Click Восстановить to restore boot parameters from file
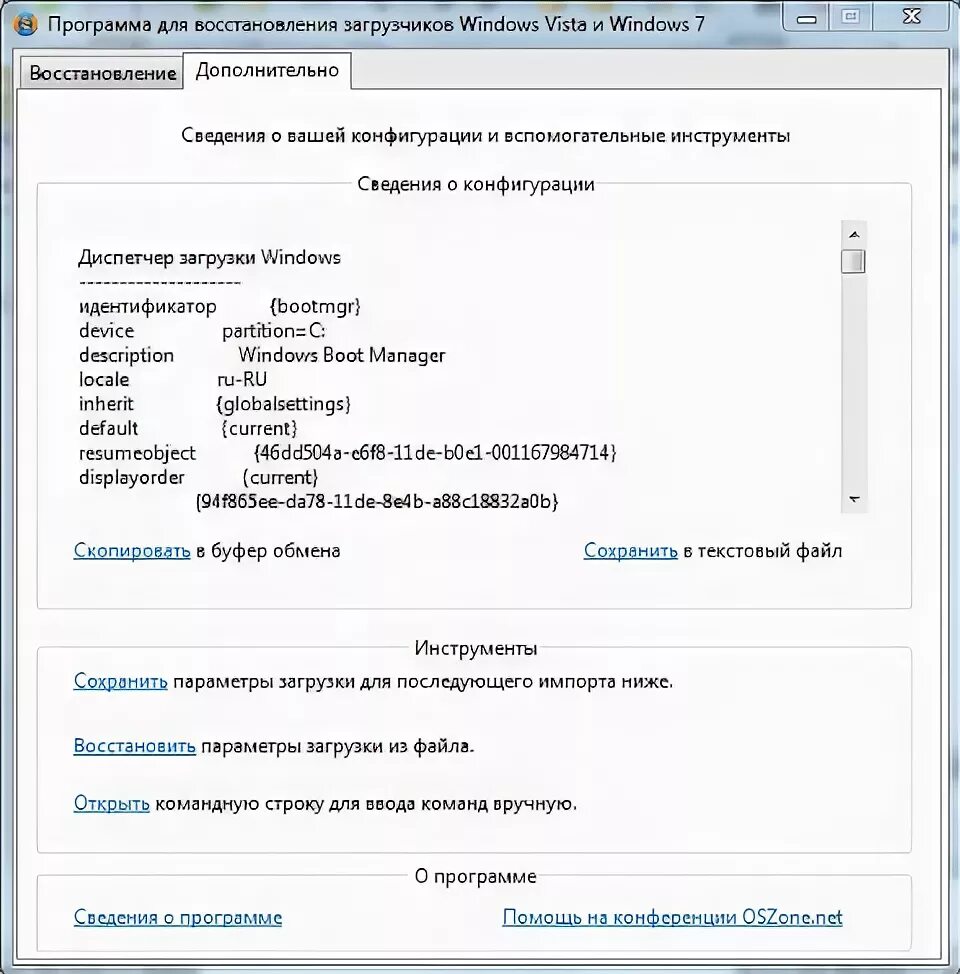960x974 pixels. tap(135, 745)
